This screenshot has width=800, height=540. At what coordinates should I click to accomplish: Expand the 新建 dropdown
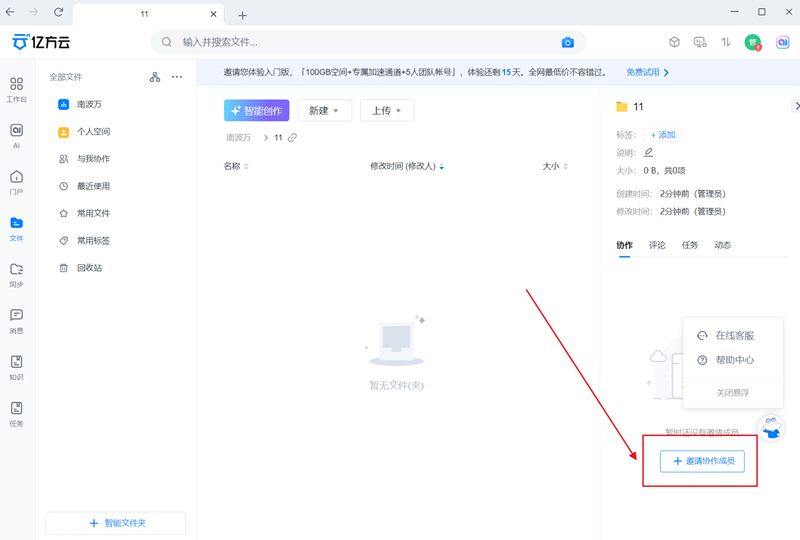click(x=324, y=111)
